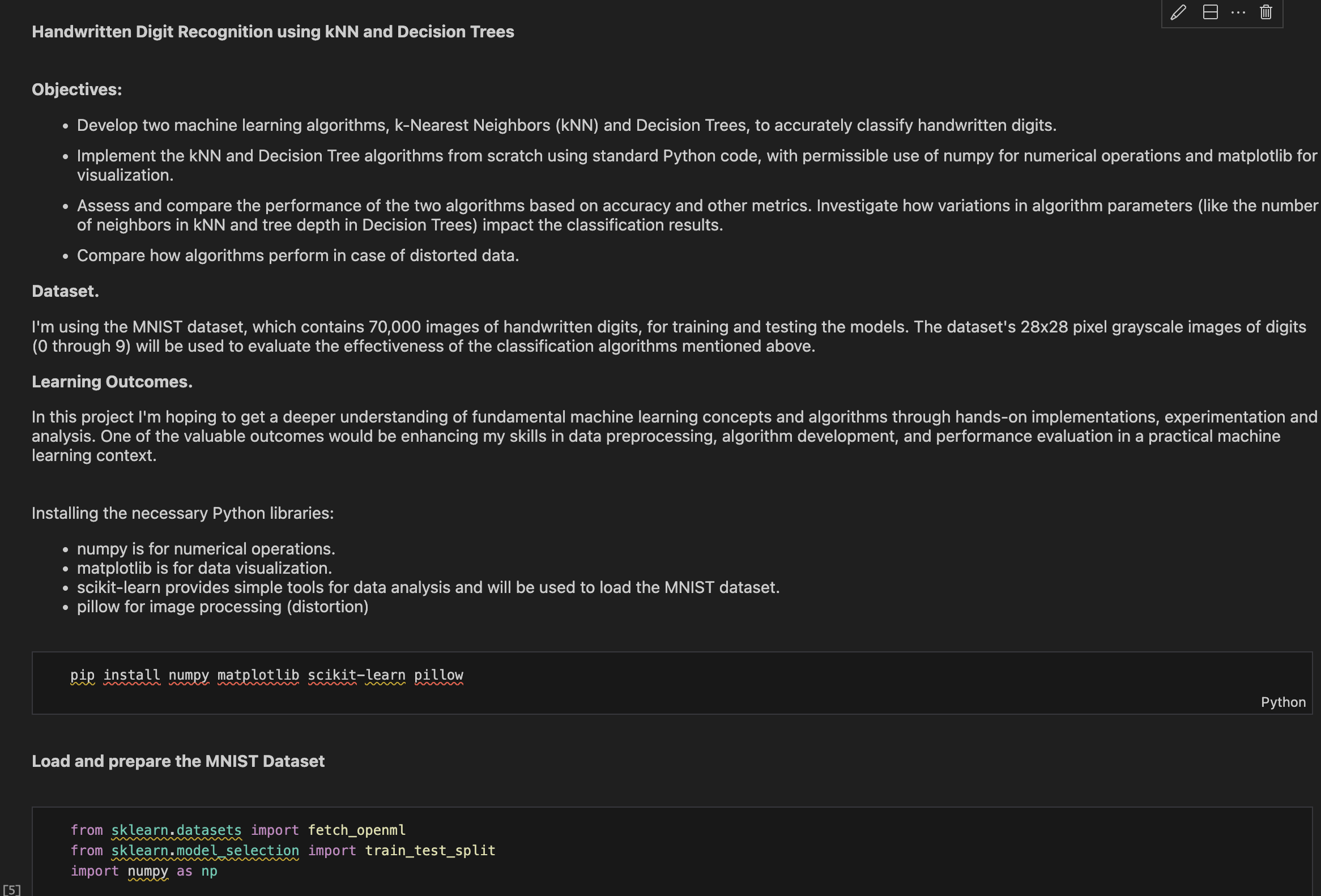
Task: Click 'Load and prepare the MNIST Dataset' heading
Action: (178, 761)
